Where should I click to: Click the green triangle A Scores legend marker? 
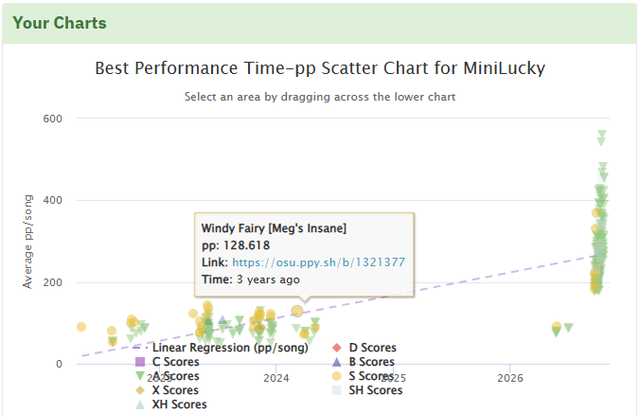[140, 376]
